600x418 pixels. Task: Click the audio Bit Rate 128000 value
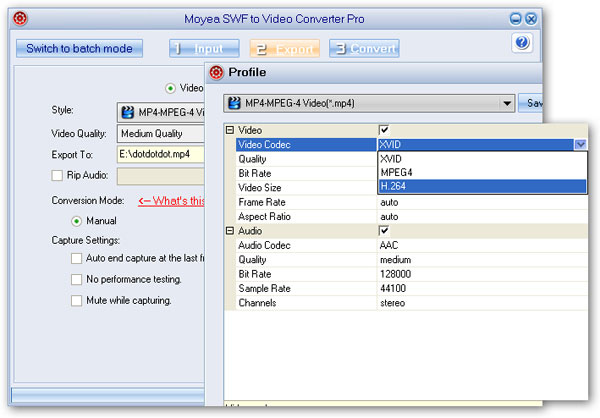coord(395,274)
